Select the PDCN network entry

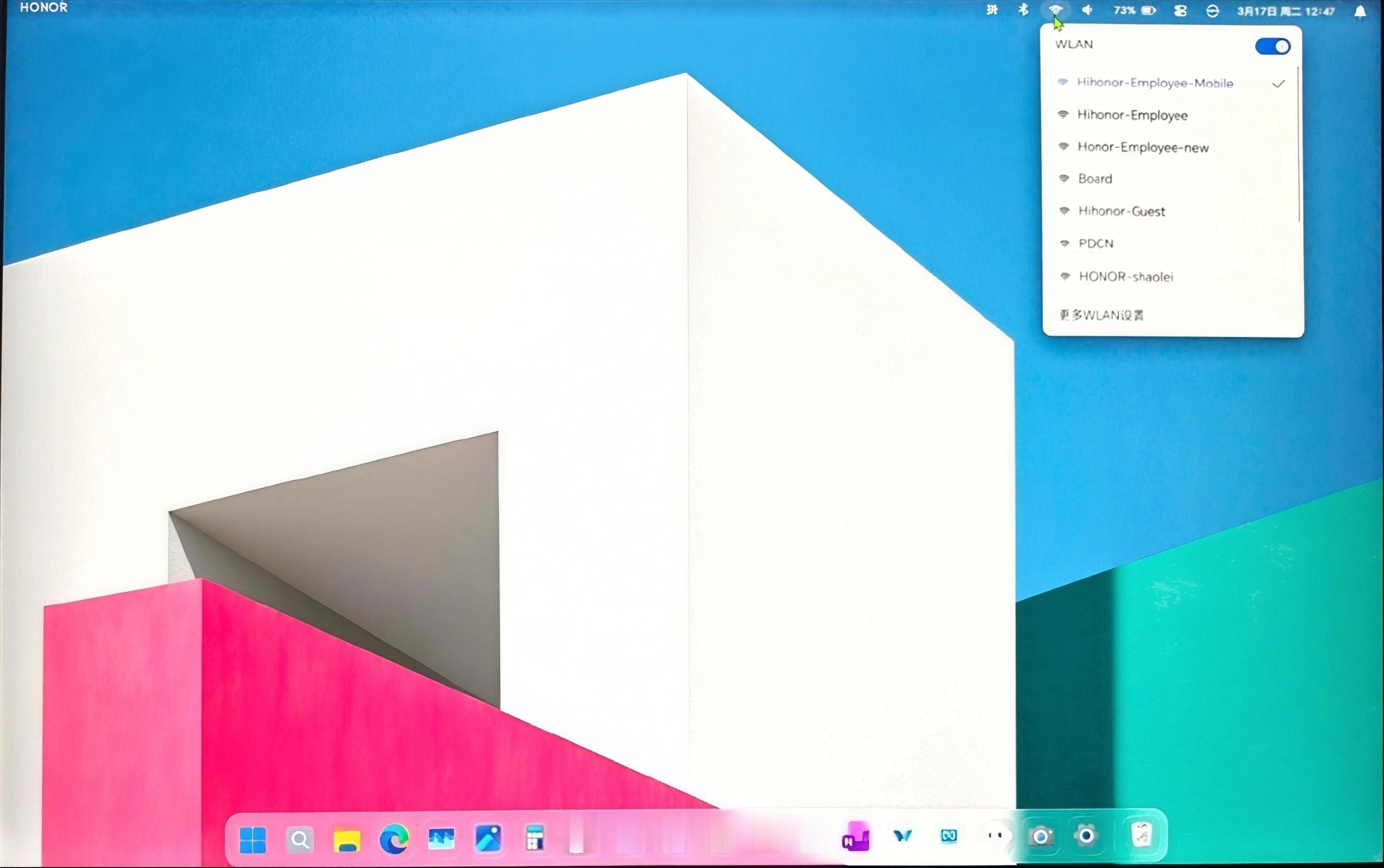coord(1096,243)
